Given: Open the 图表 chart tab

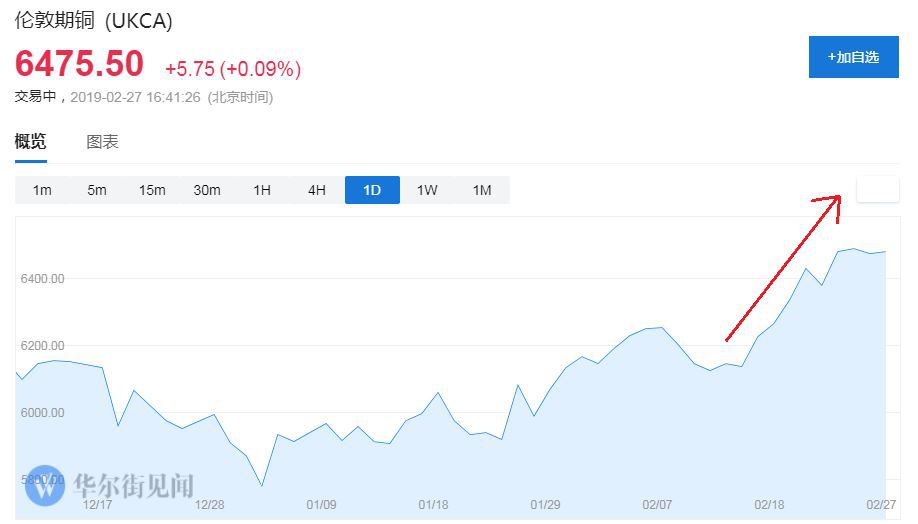Looking at the screenshot, I should pyautogui.click(x=102, y=142).
